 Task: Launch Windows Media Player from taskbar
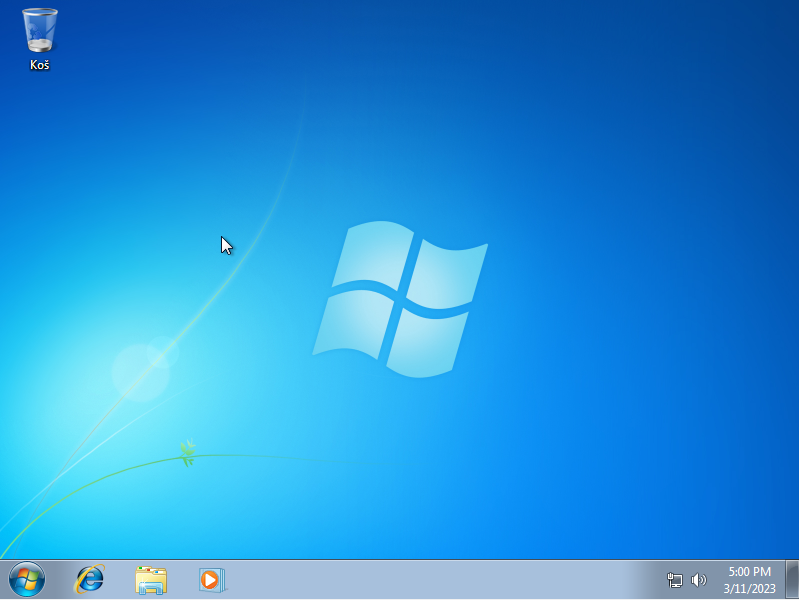[x=212, y=580]
